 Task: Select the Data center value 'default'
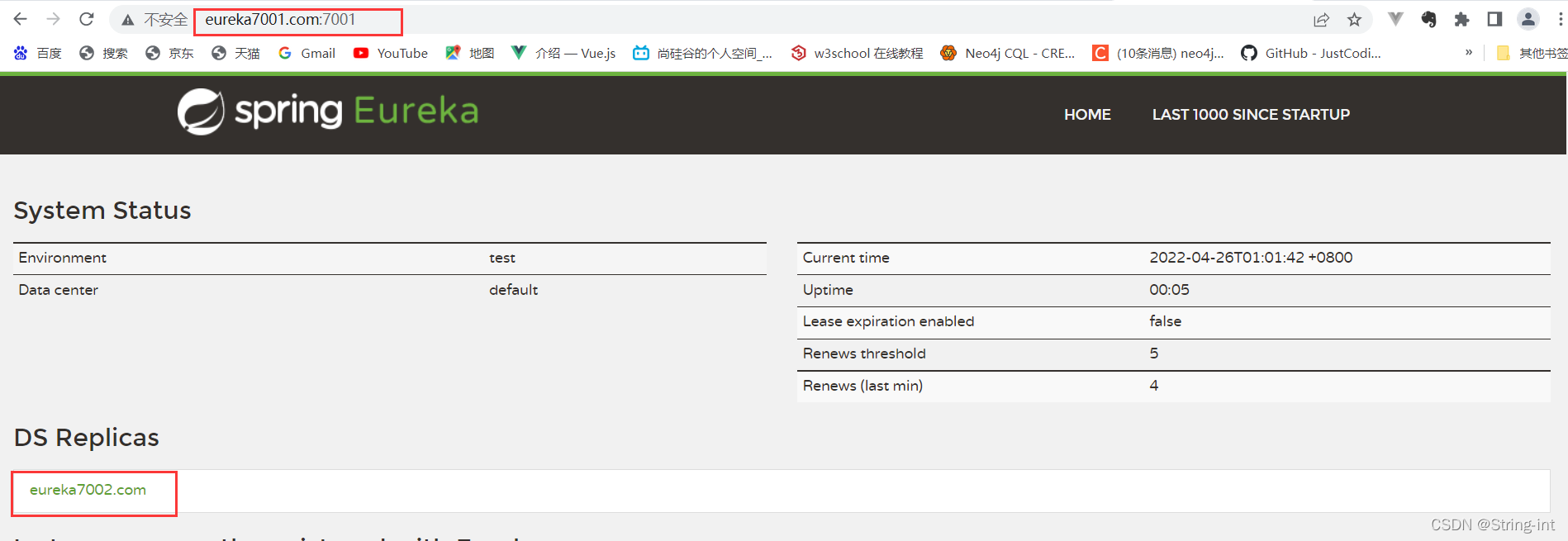tap(513, 290)
